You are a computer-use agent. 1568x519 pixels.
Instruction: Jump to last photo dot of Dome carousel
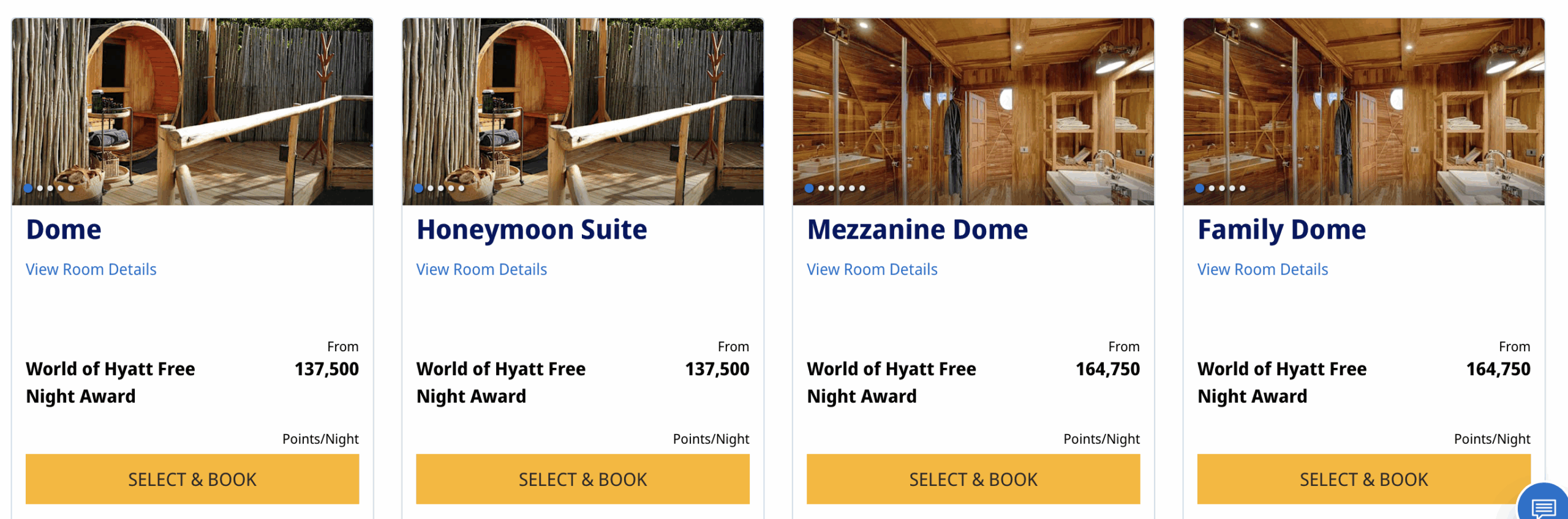pos(71,189)
